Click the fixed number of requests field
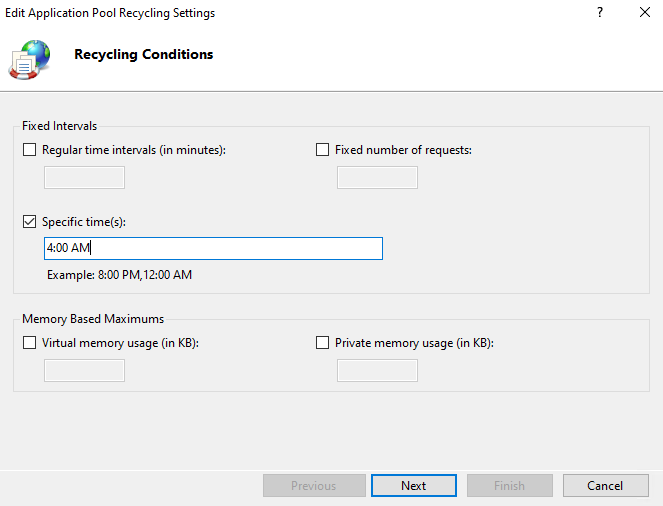 [x=377, y=178]
